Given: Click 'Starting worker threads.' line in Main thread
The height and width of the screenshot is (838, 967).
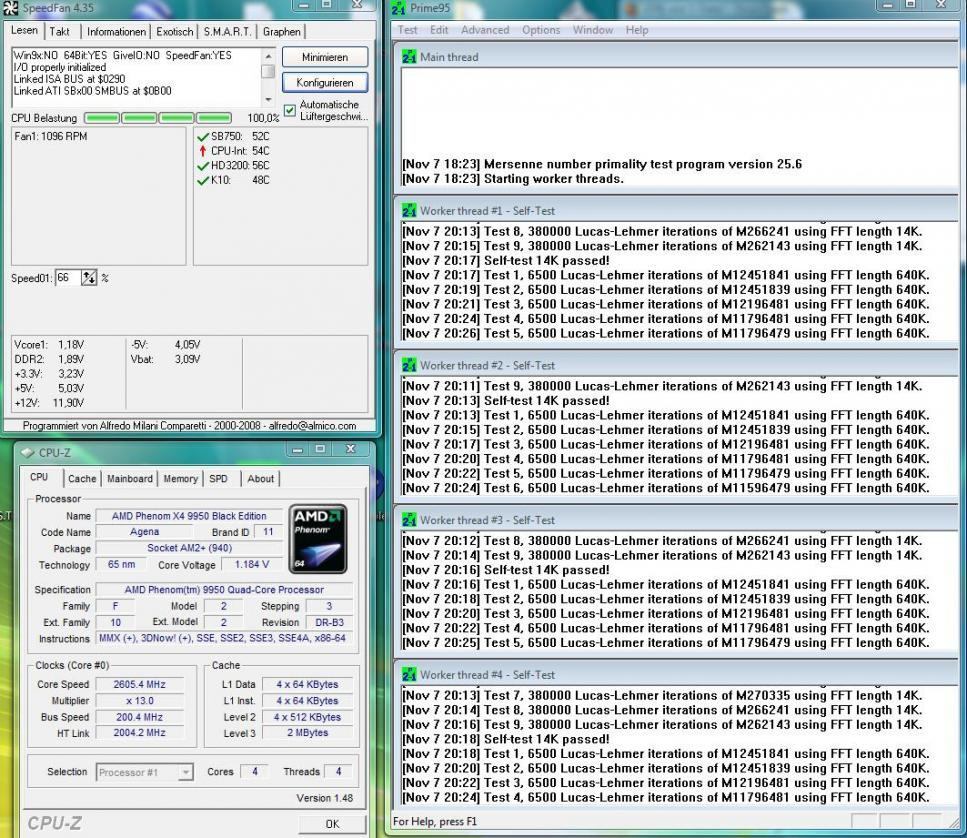Looking at the screenshot, I should [x=513, y=179].
